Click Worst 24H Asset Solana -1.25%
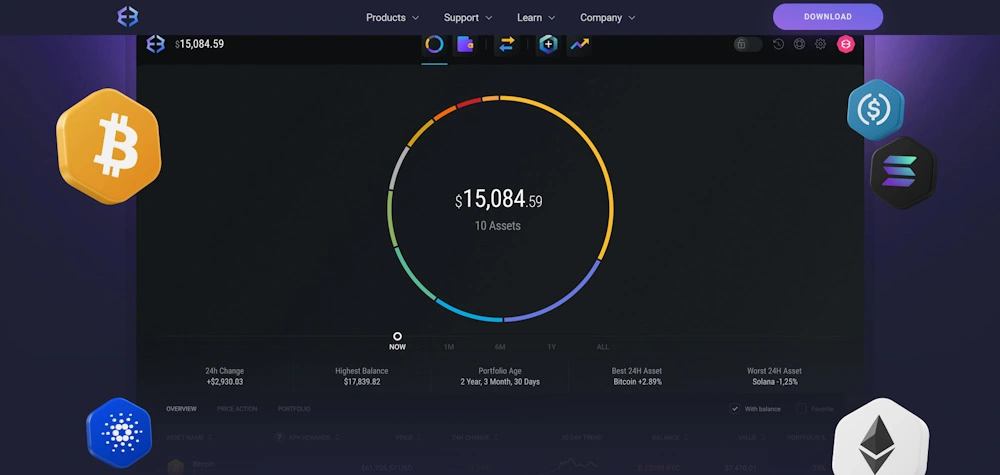The image size is (1000, 475). click(774, 382)
